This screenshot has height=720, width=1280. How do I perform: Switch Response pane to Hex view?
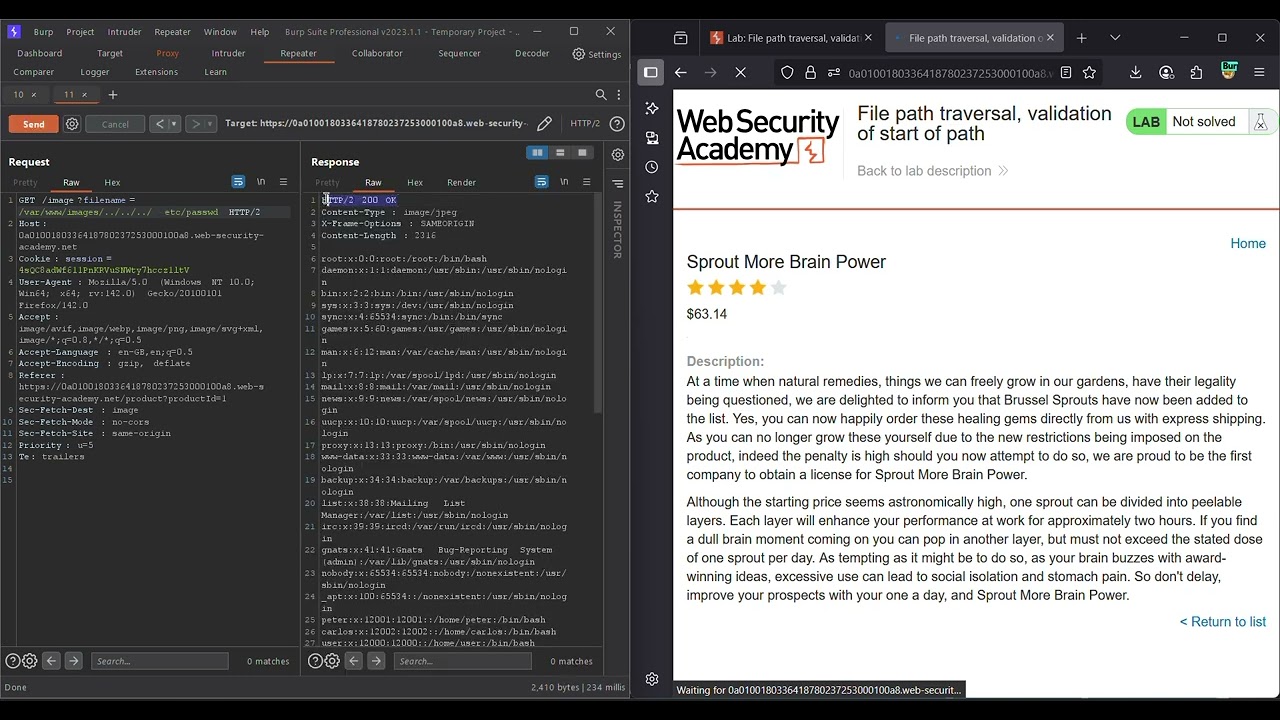click(414, 182)
